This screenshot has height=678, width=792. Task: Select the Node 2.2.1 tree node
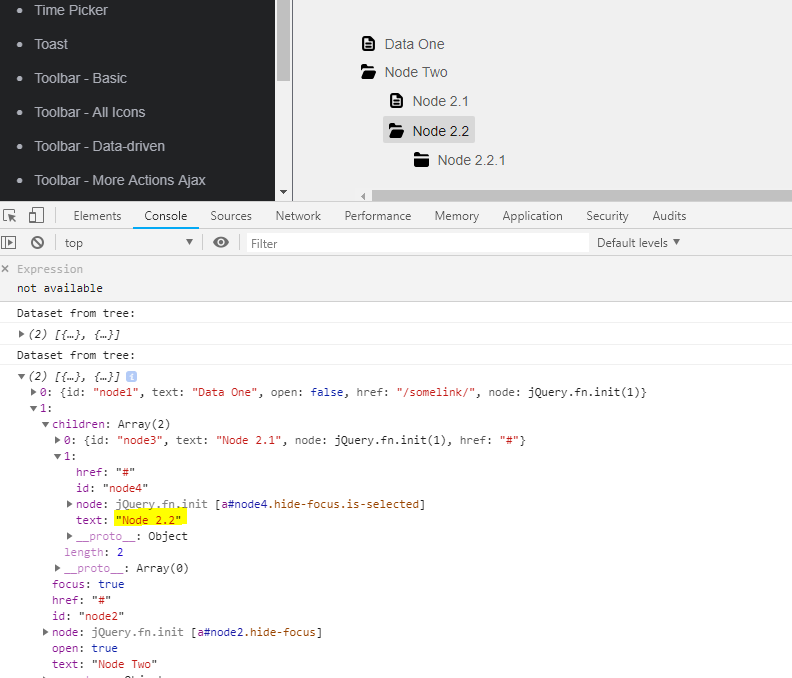[471, 160]
